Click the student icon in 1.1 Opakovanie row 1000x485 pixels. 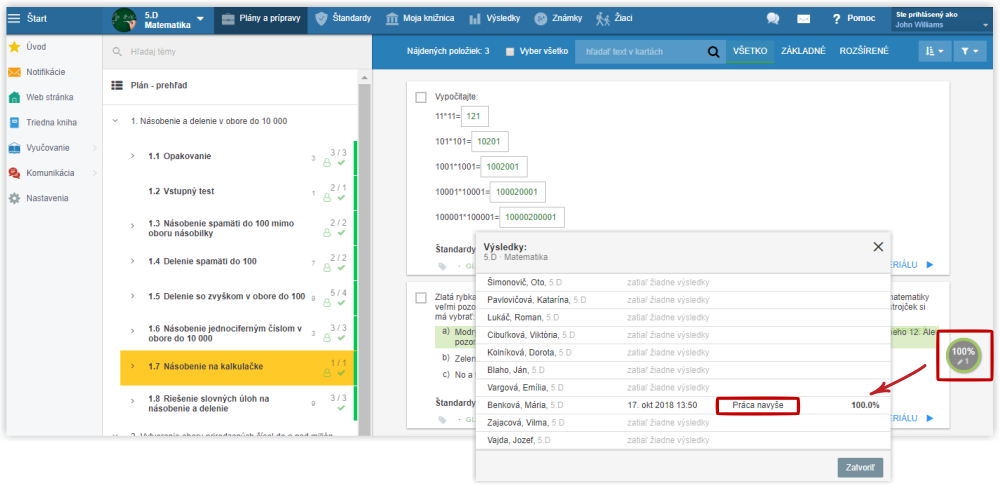(x=327, y=163)
